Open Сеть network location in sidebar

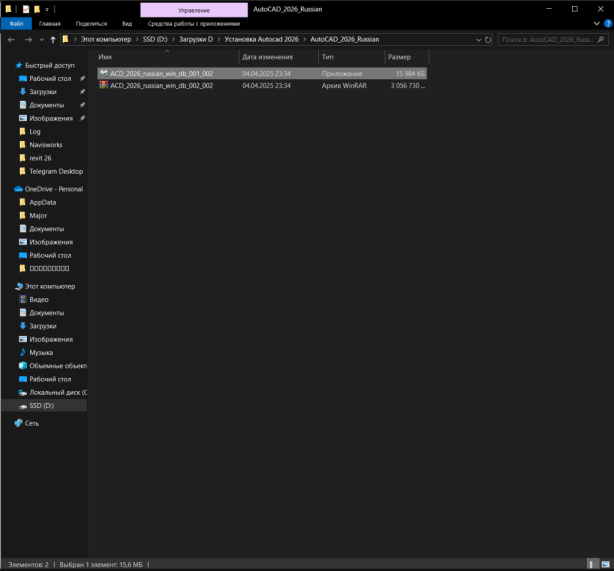click(32, 423)
